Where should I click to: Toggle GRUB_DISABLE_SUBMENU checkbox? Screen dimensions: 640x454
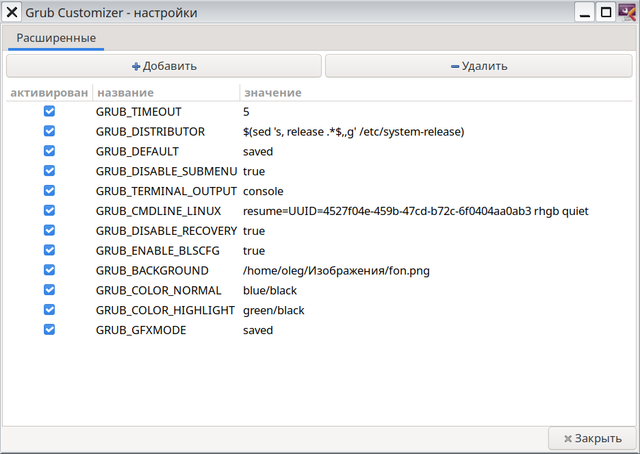(49, 171)
